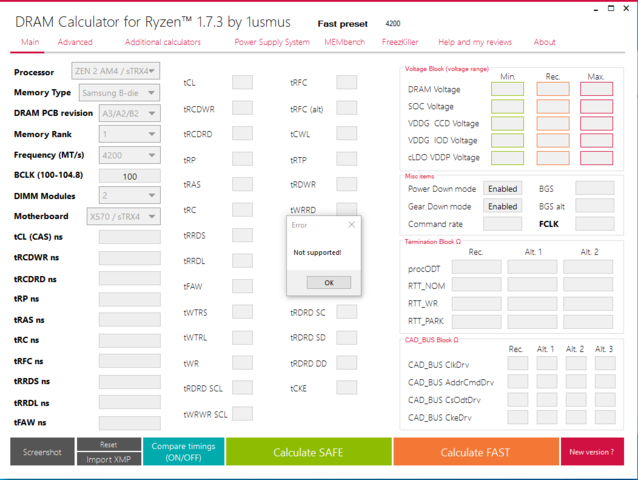
Task: Go to the Power Supply System tab
Action: pos(272,42)
